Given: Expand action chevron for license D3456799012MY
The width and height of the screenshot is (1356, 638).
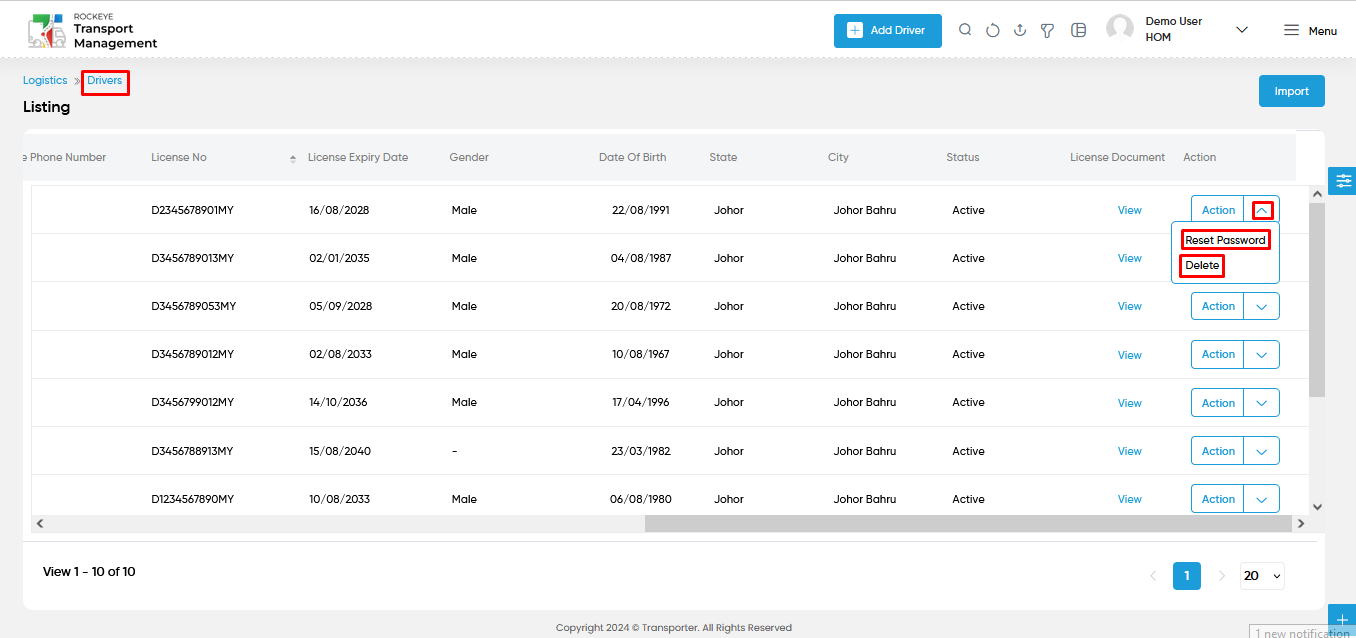Looking at the screenshot, I should 1261,403.
